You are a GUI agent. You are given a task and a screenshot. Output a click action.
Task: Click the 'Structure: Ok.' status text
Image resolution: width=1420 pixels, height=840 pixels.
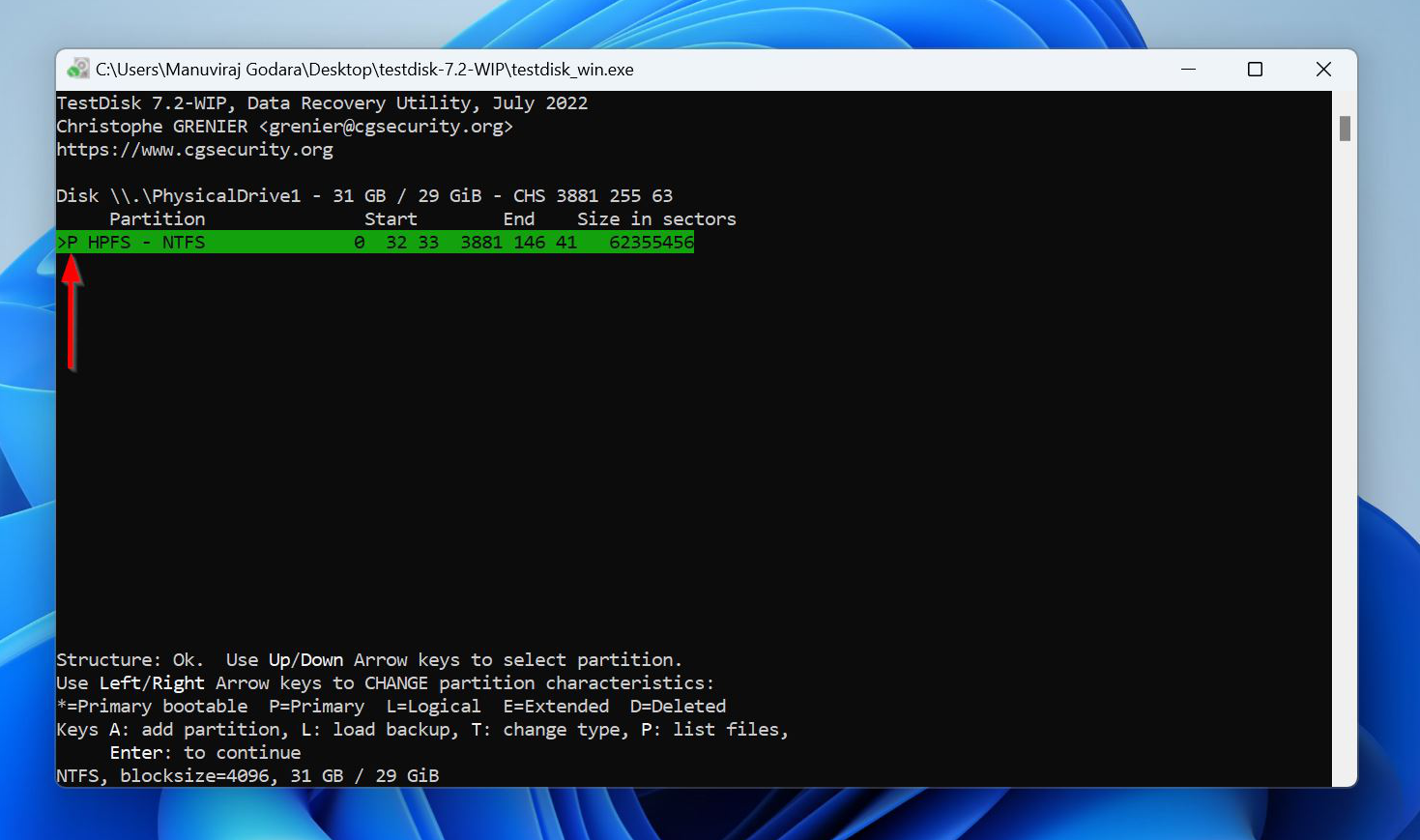tap(129, 660)
